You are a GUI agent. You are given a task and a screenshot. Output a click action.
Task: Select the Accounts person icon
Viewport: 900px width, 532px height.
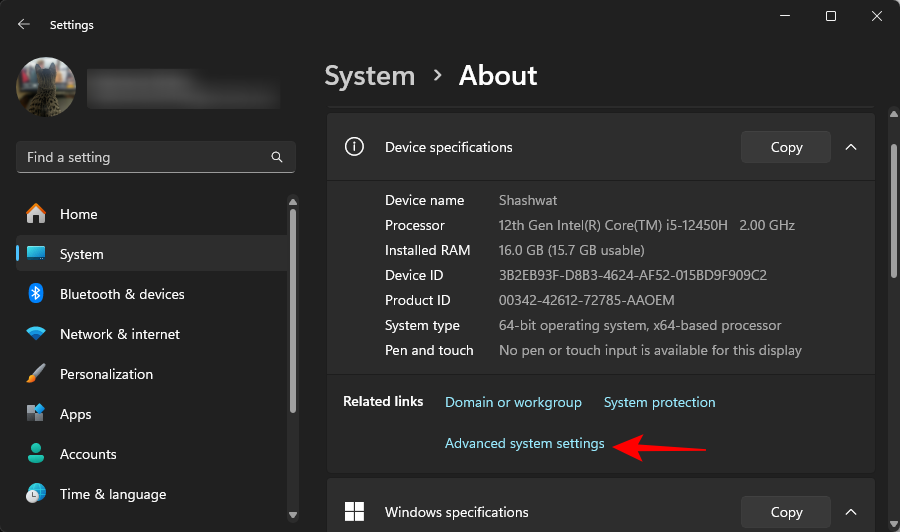36,454
